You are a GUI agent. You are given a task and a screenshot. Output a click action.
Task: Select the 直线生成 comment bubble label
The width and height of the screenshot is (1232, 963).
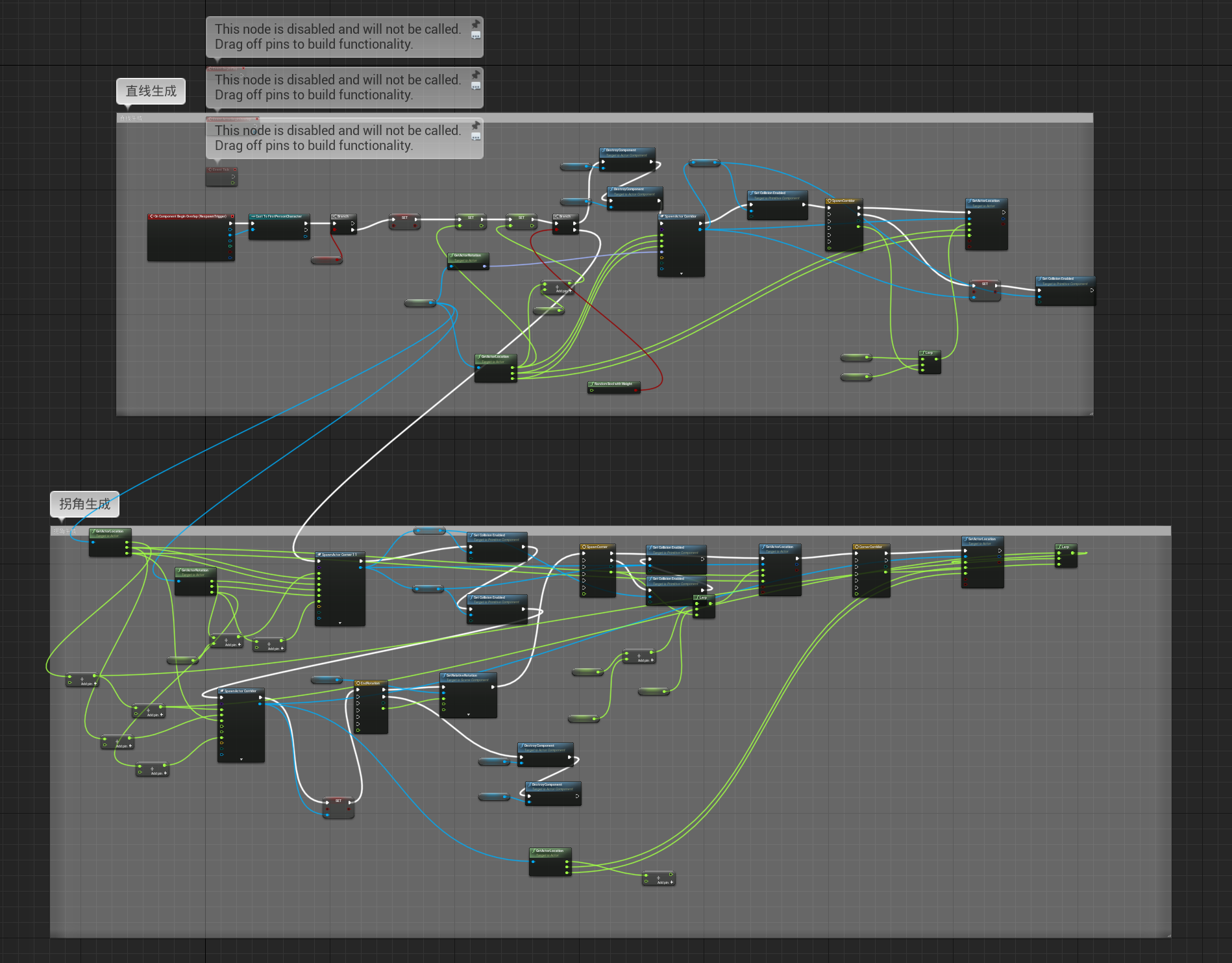(x=151, y=91)
